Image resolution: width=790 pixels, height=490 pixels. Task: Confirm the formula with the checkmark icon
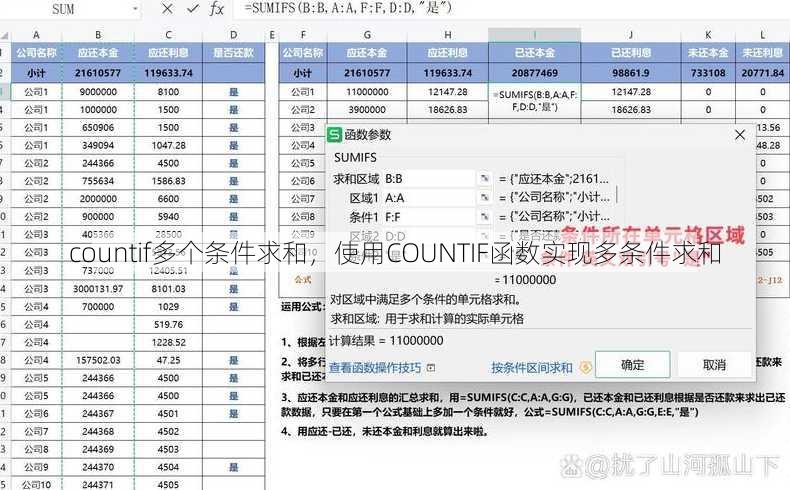tap(192, 9)
